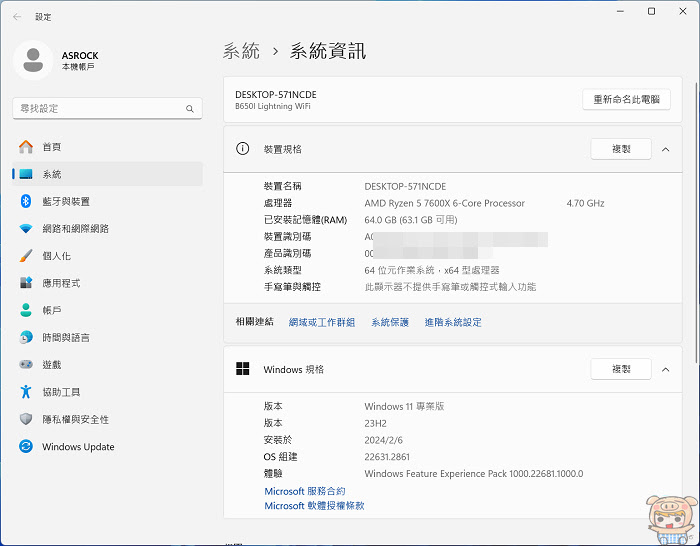
Task: Select 藍牙與裝置 menu item
Action: click(107, 201)
